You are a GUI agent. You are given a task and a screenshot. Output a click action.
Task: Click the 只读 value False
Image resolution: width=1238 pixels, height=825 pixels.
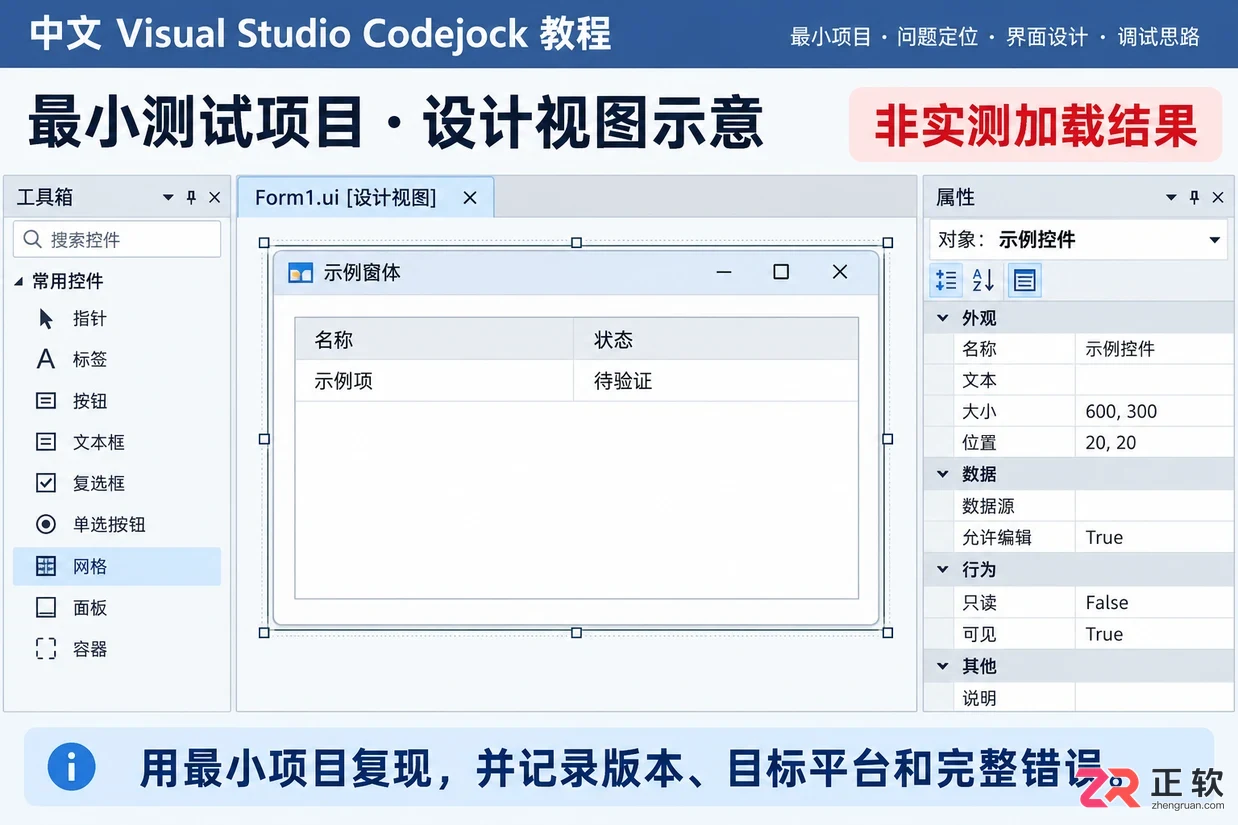(1154, 603)
